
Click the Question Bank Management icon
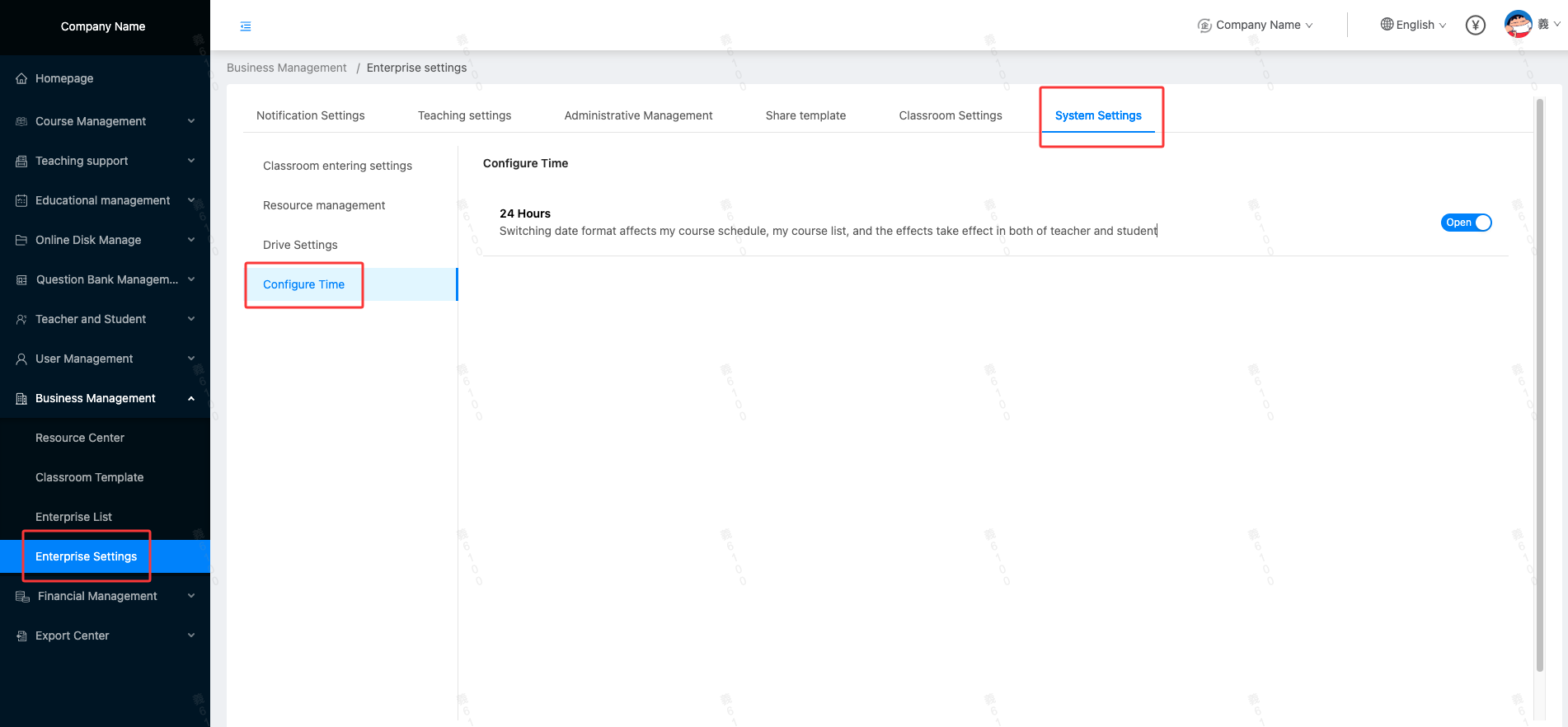[x=21, y=280]
